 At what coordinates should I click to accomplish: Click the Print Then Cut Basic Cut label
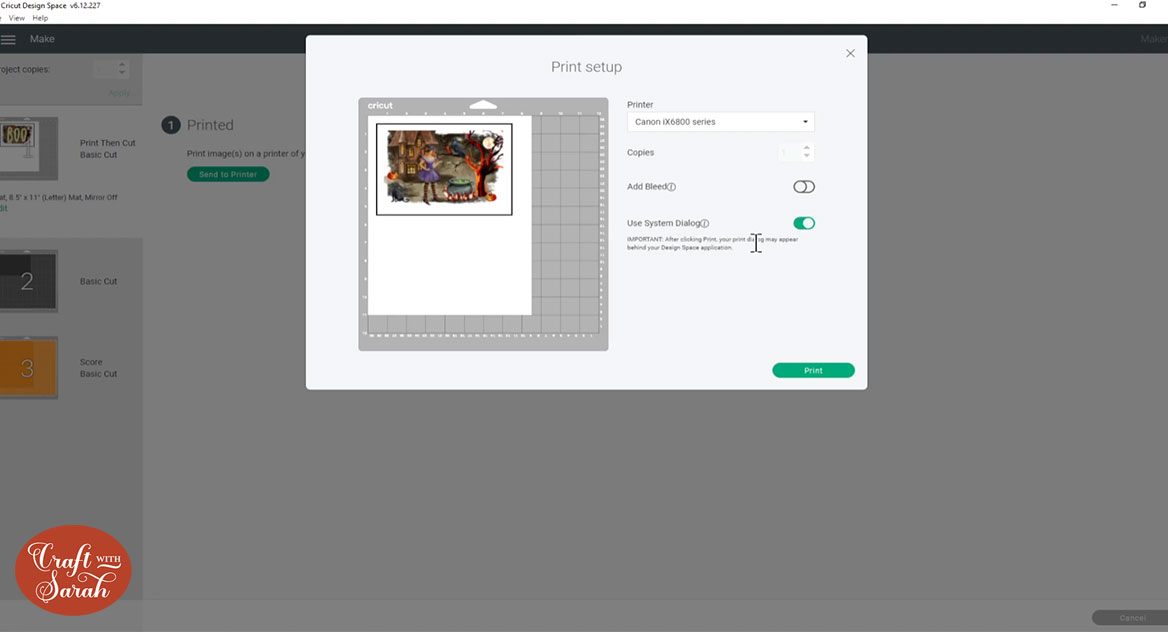coord(108,149)
